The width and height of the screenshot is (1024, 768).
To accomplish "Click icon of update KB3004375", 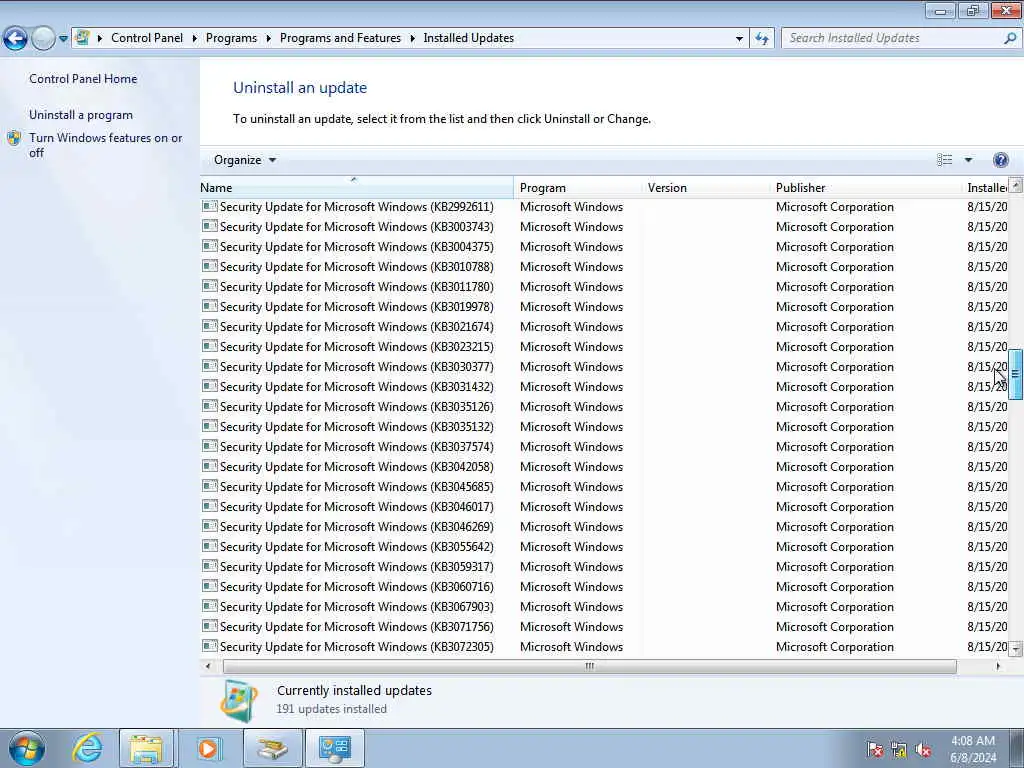I will point(210,246).
